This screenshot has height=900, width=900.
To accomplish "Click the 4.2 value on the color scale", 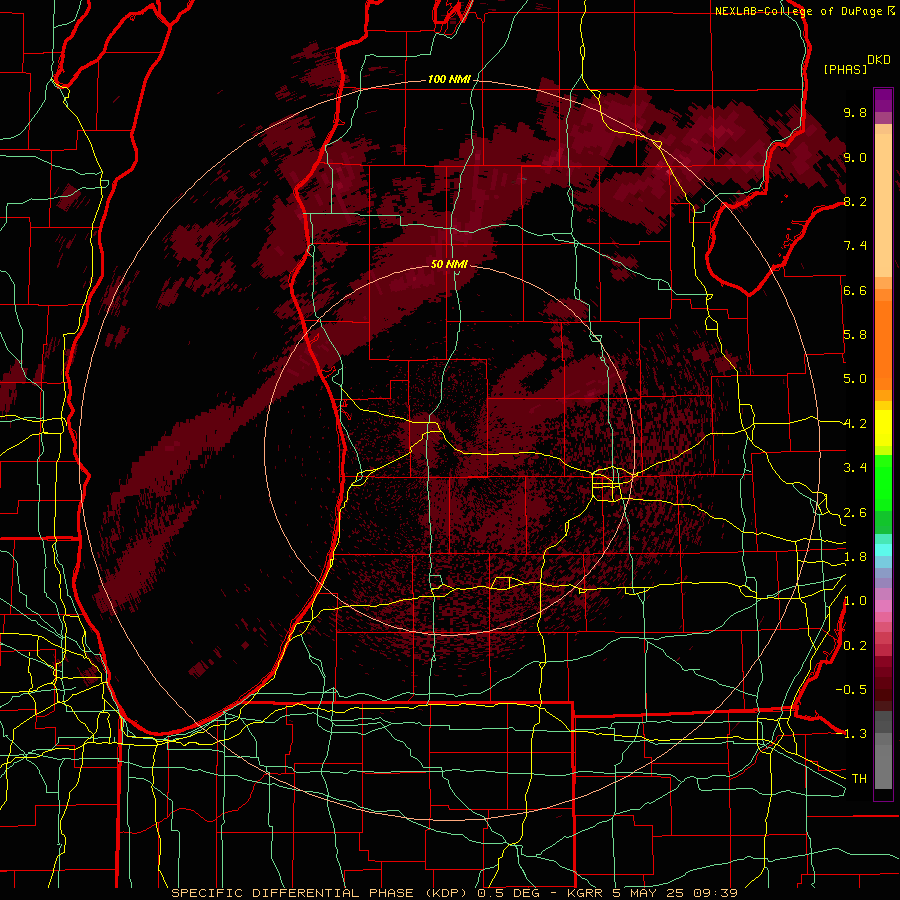I will [x=855, y=424].
